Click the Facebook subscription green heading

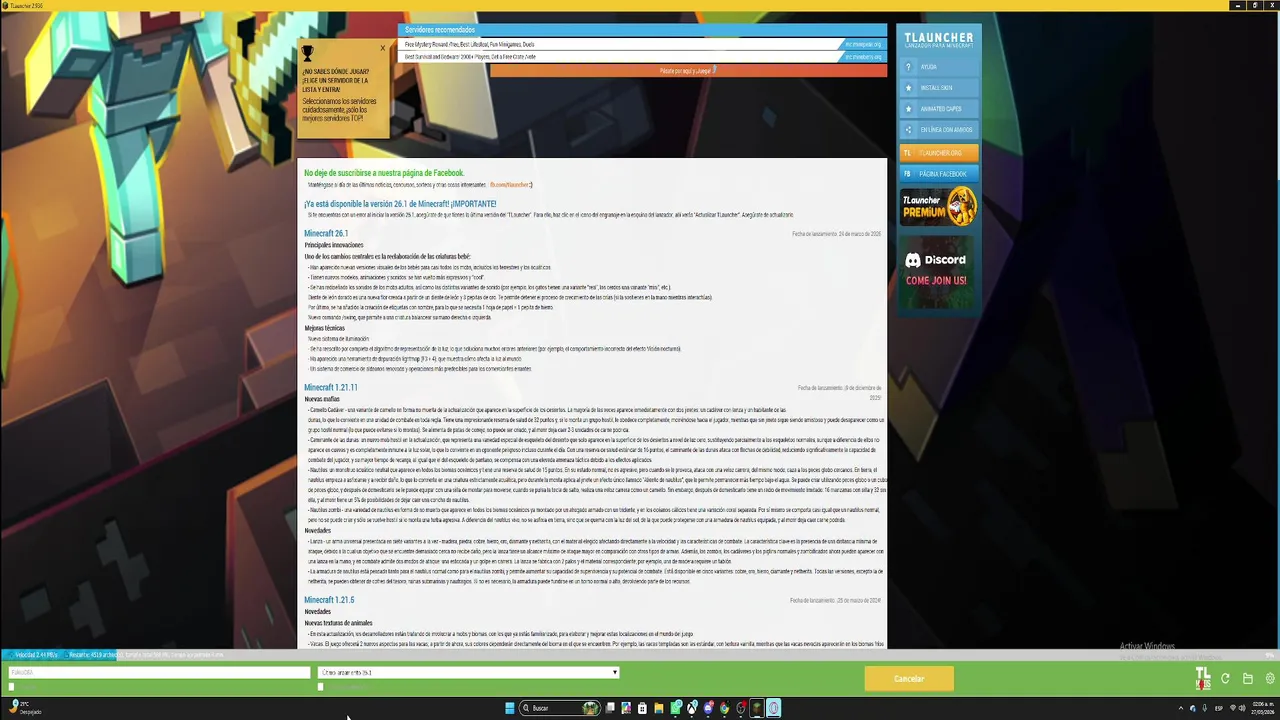[x=384, y=173]
